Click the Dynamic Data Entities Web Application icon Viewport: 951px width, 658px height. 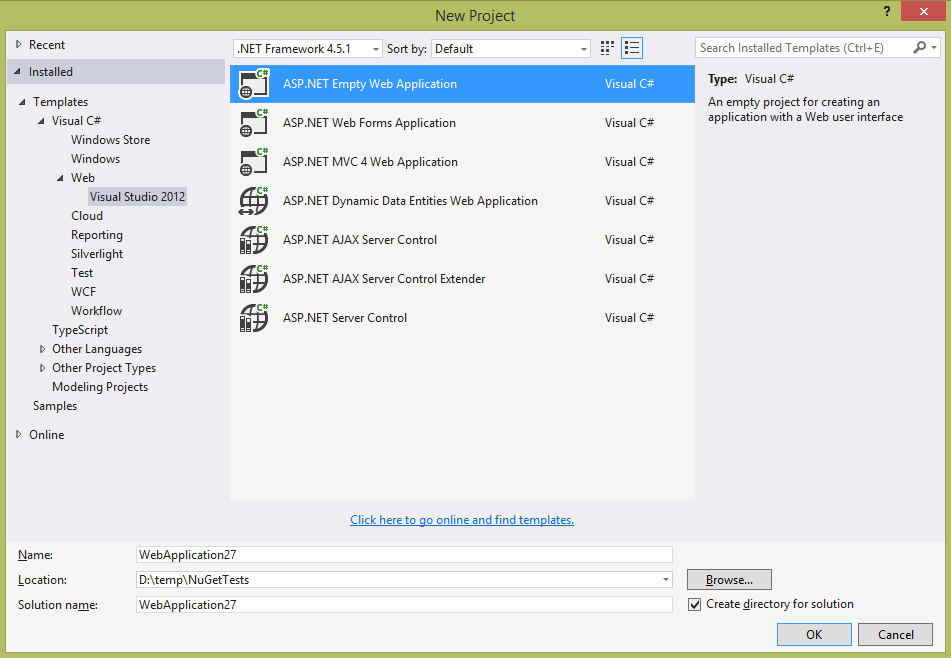pyautogui.click(x=254, y=201)
